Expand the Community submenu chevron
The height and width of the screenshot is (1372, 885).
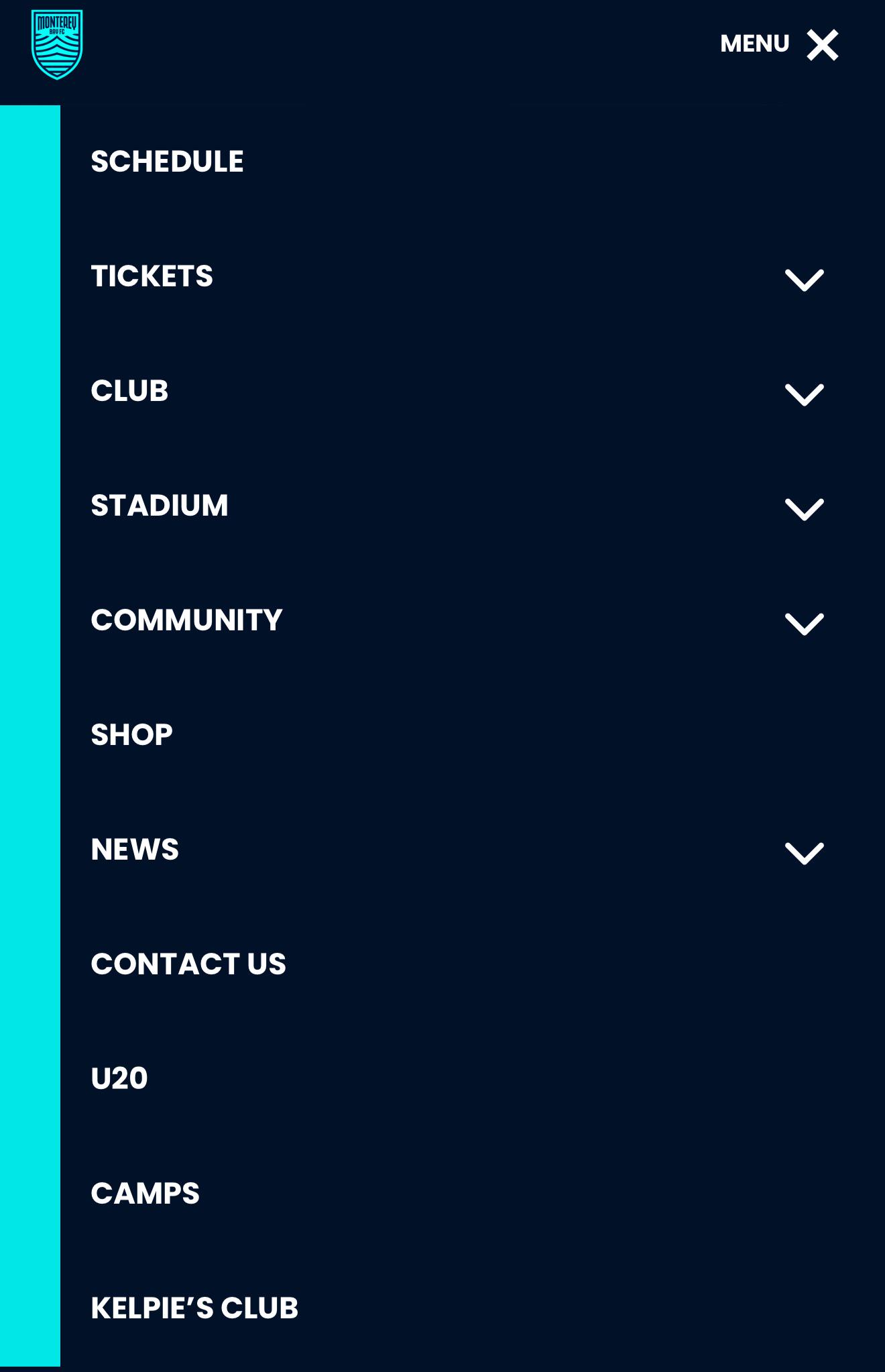click(x=804, y=624)
